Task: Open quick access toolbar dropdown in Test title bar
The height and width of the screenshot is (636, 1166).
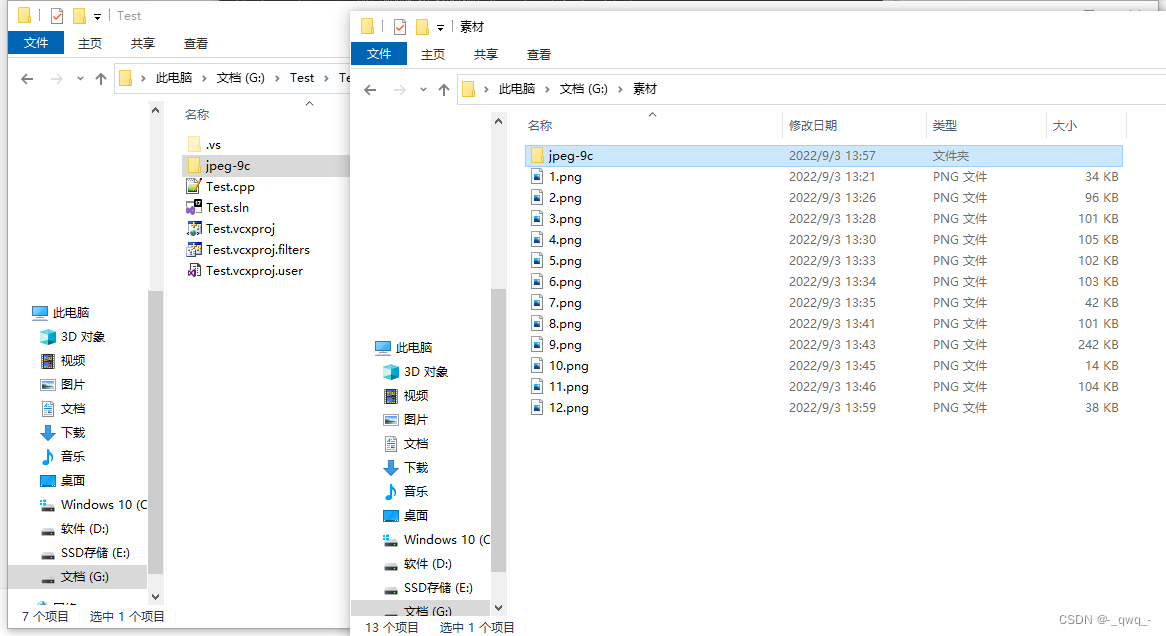Action: 97,16
